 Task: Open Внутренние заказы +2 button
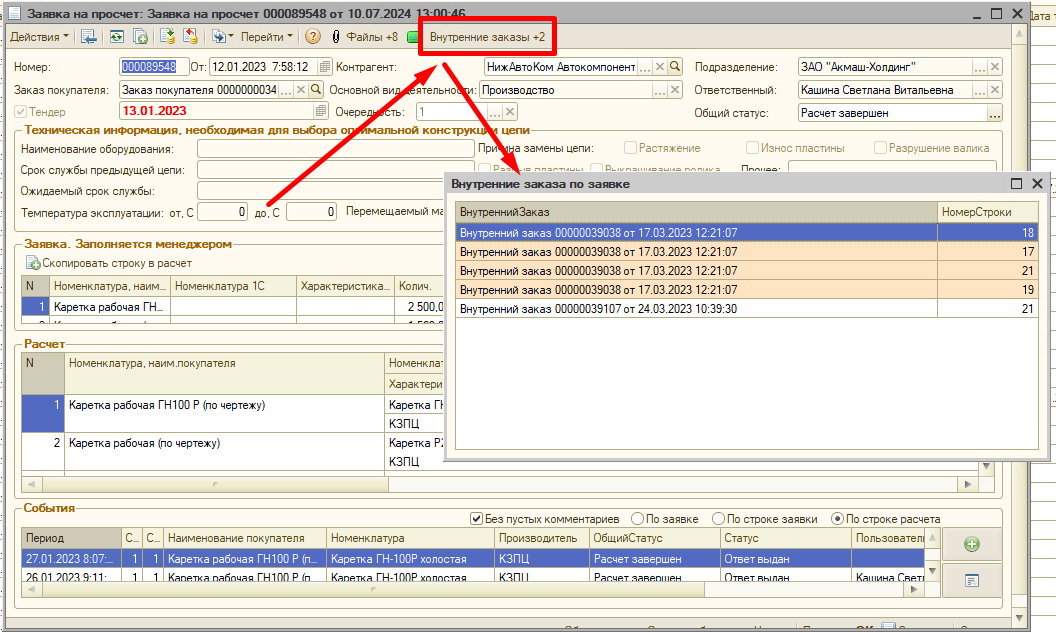coord(487,37)
